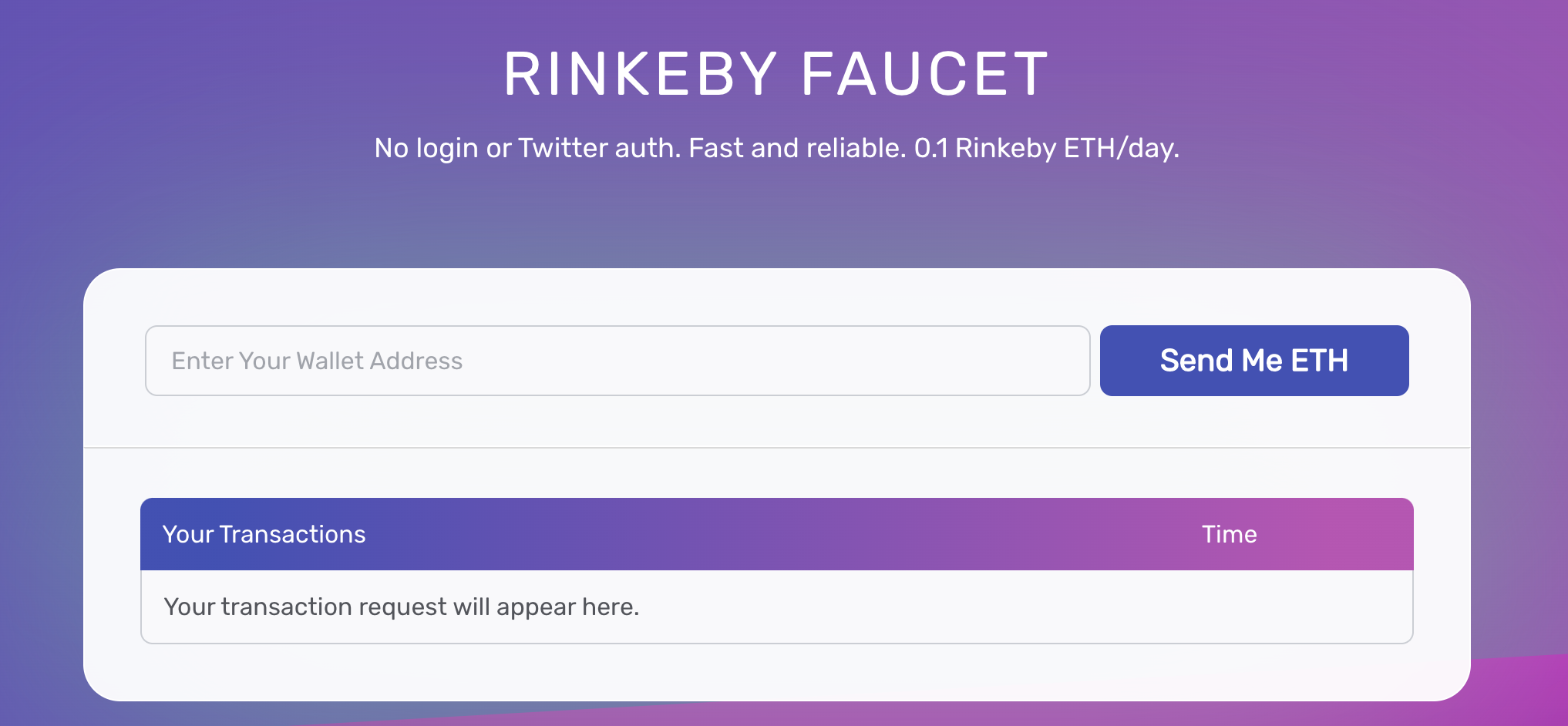1568x726 pixels.
Task: Click the word 'Transactions' in the table header
Action: tap(292, 534)
